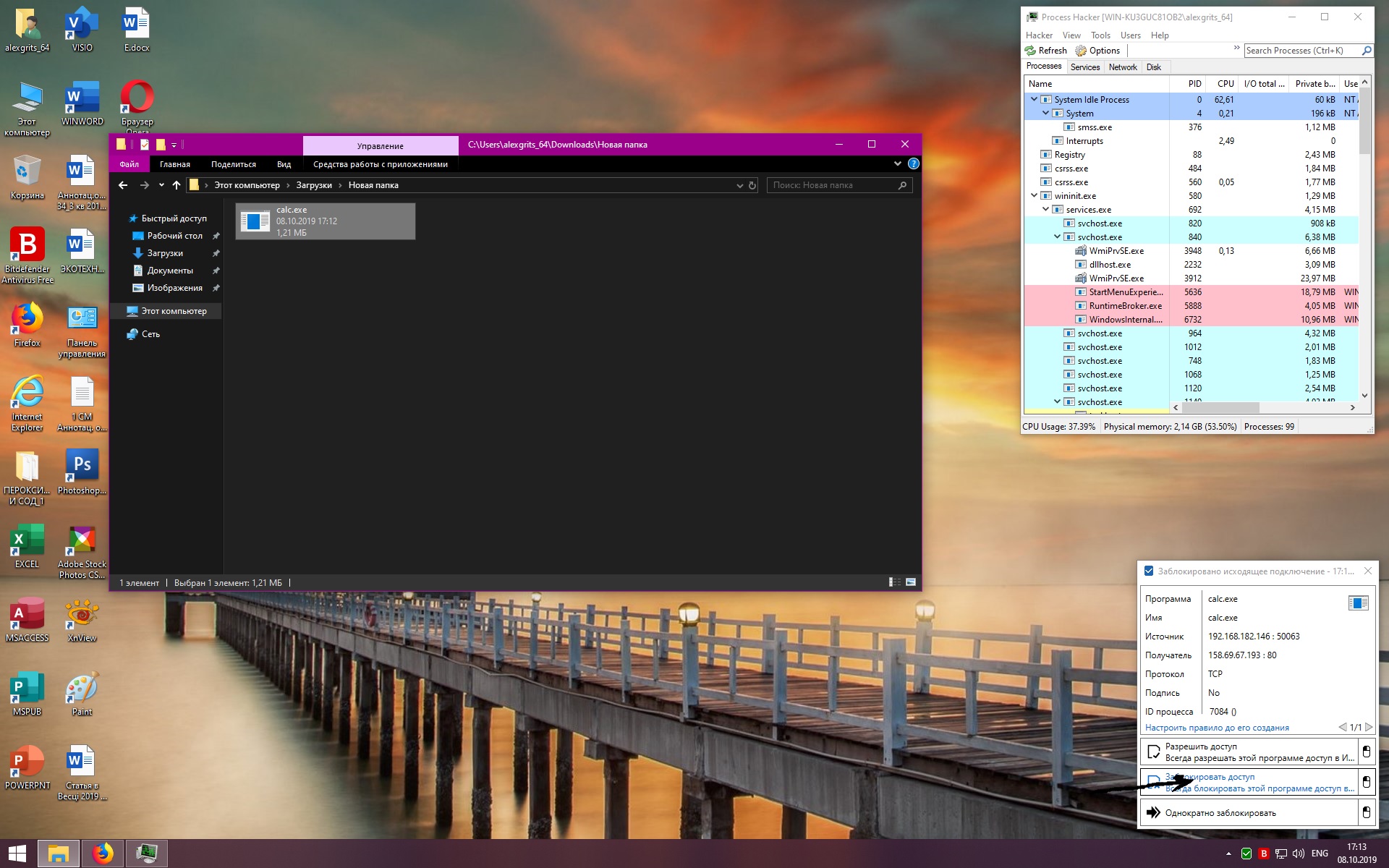
Task: Open Explorer help question mark icon
Action: click(x=913, y=164)
